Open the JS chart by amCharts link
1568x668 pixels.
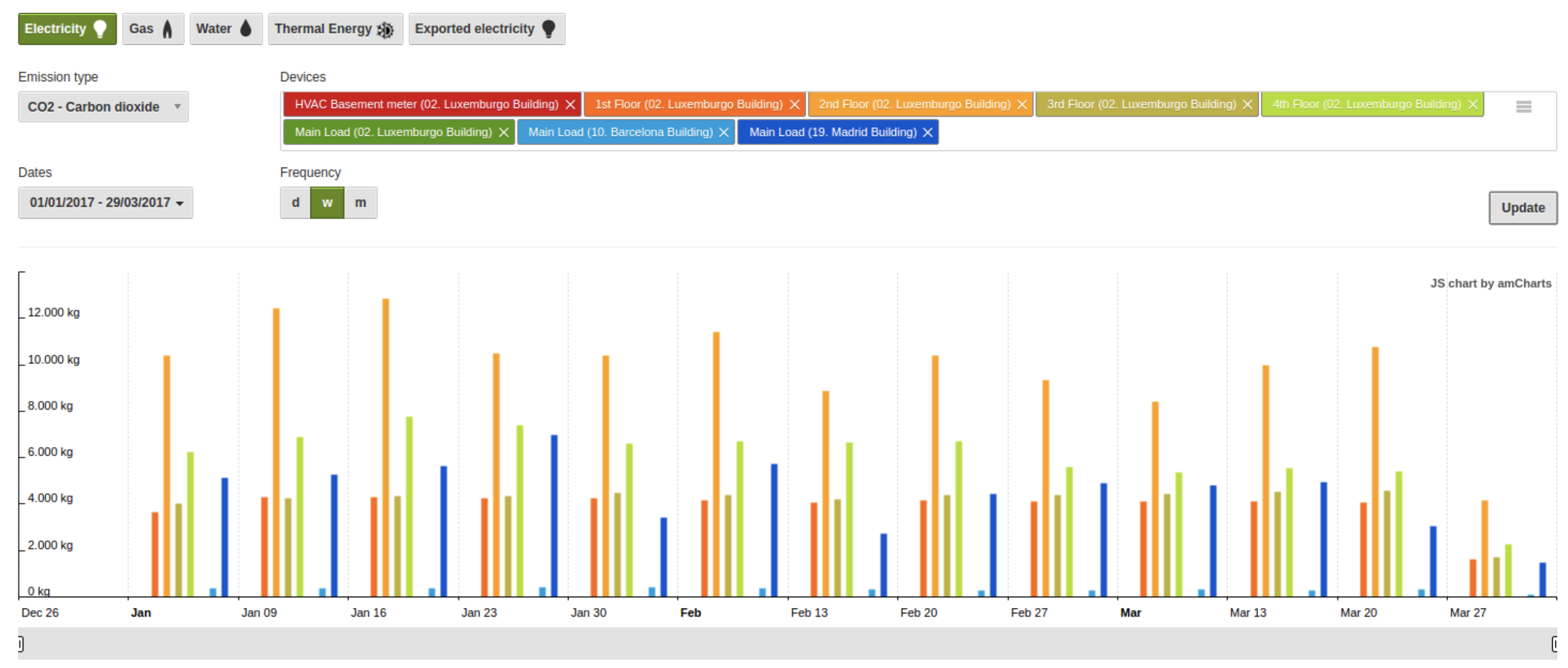click(x=1490, y=284)
